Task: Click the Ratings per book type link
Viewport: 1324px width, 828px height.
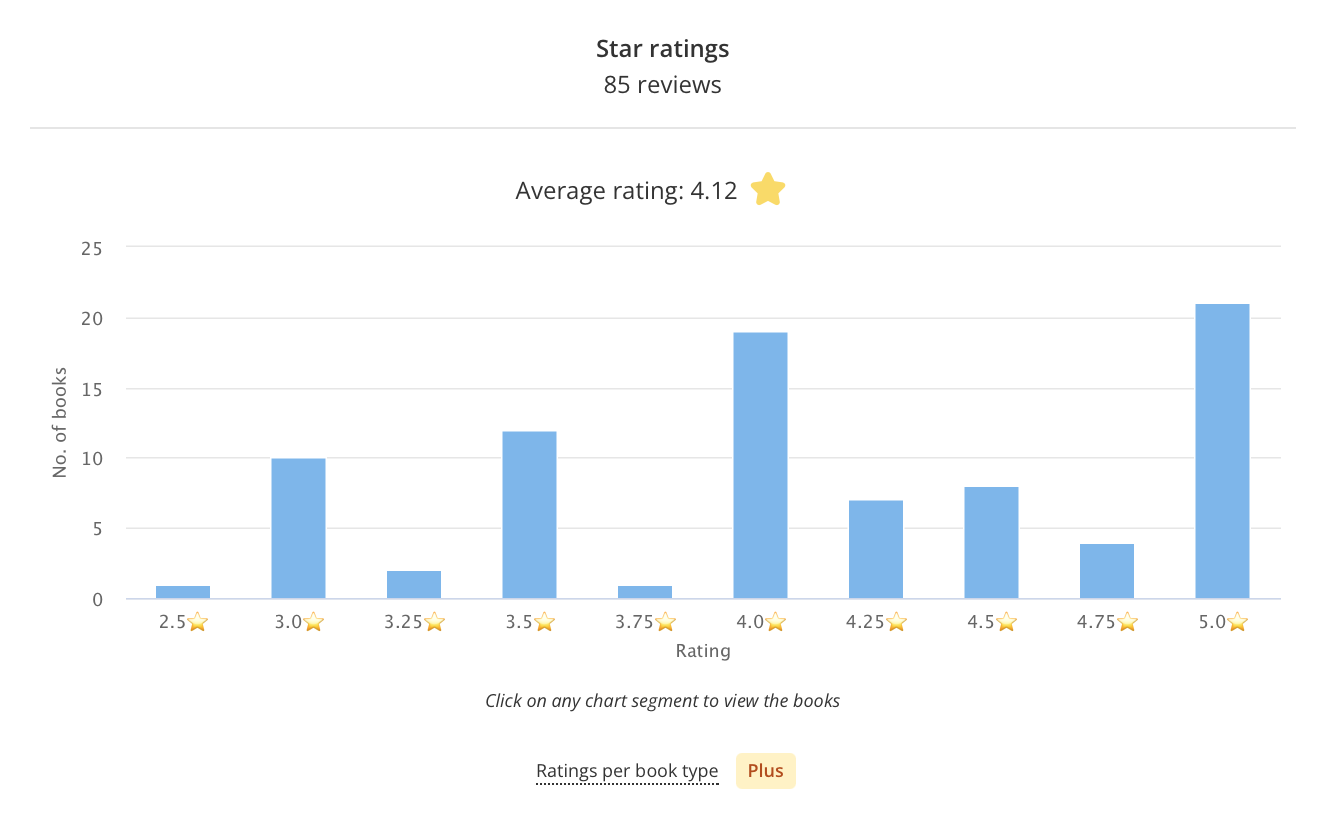Action: click(627, 771)
